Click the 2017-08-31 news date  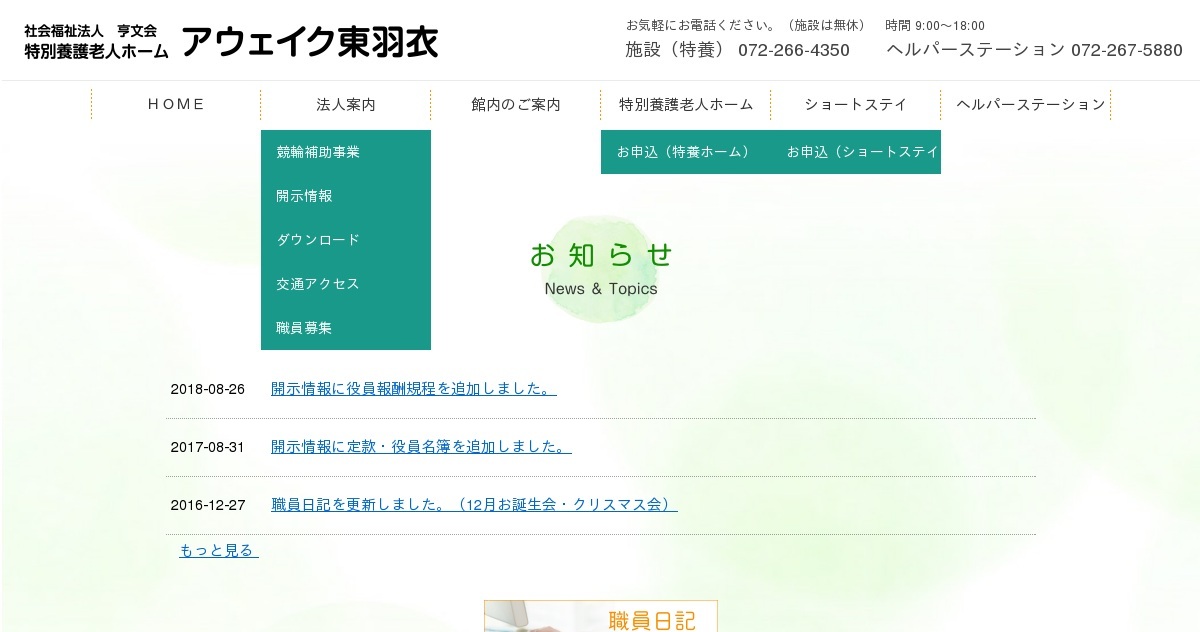click(x=208, y=447)
